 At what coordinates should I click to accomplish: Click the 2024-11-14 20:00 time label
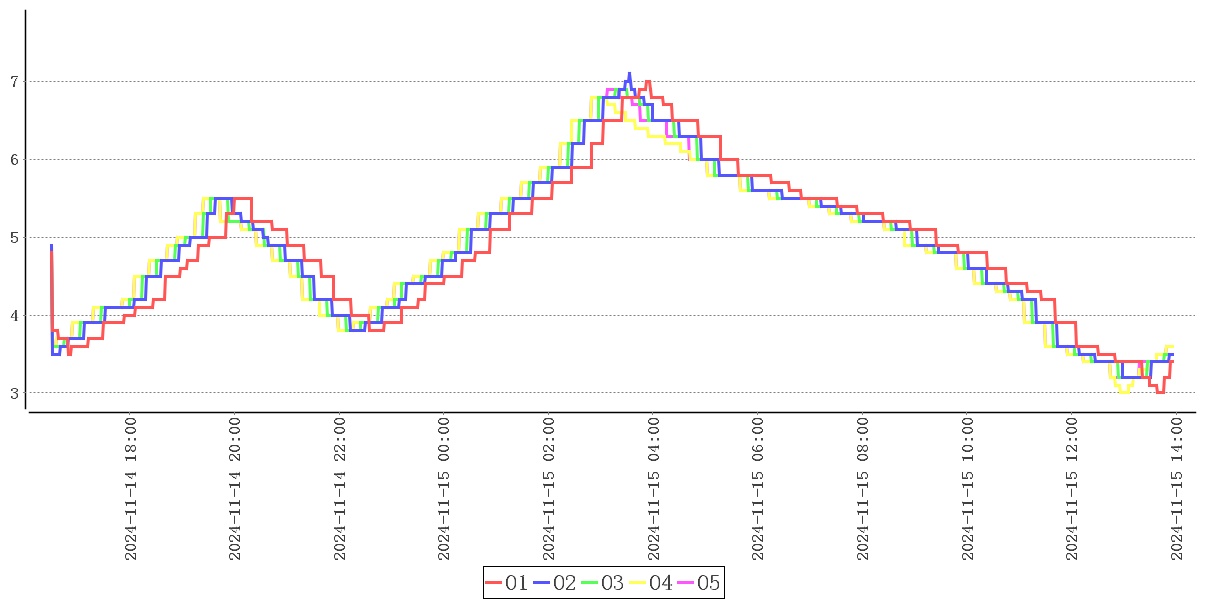click(235, 489)
